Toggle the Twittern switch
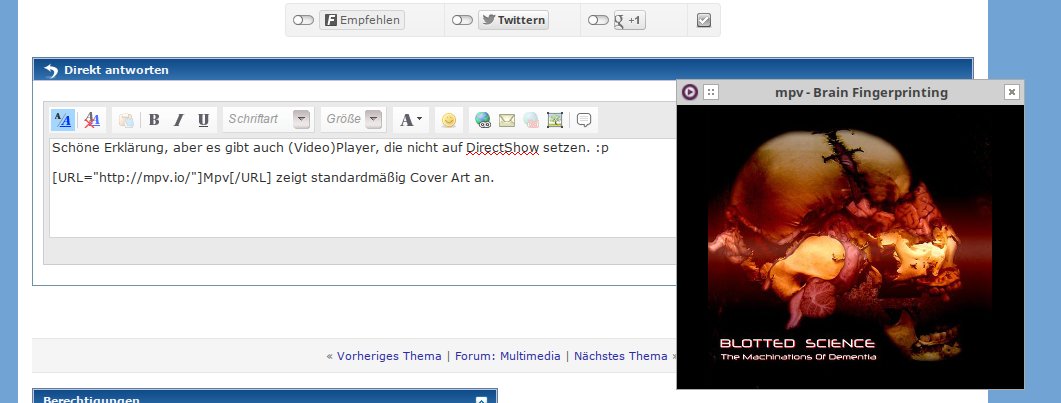1061x403 pixels. click(x=462, y=20)
